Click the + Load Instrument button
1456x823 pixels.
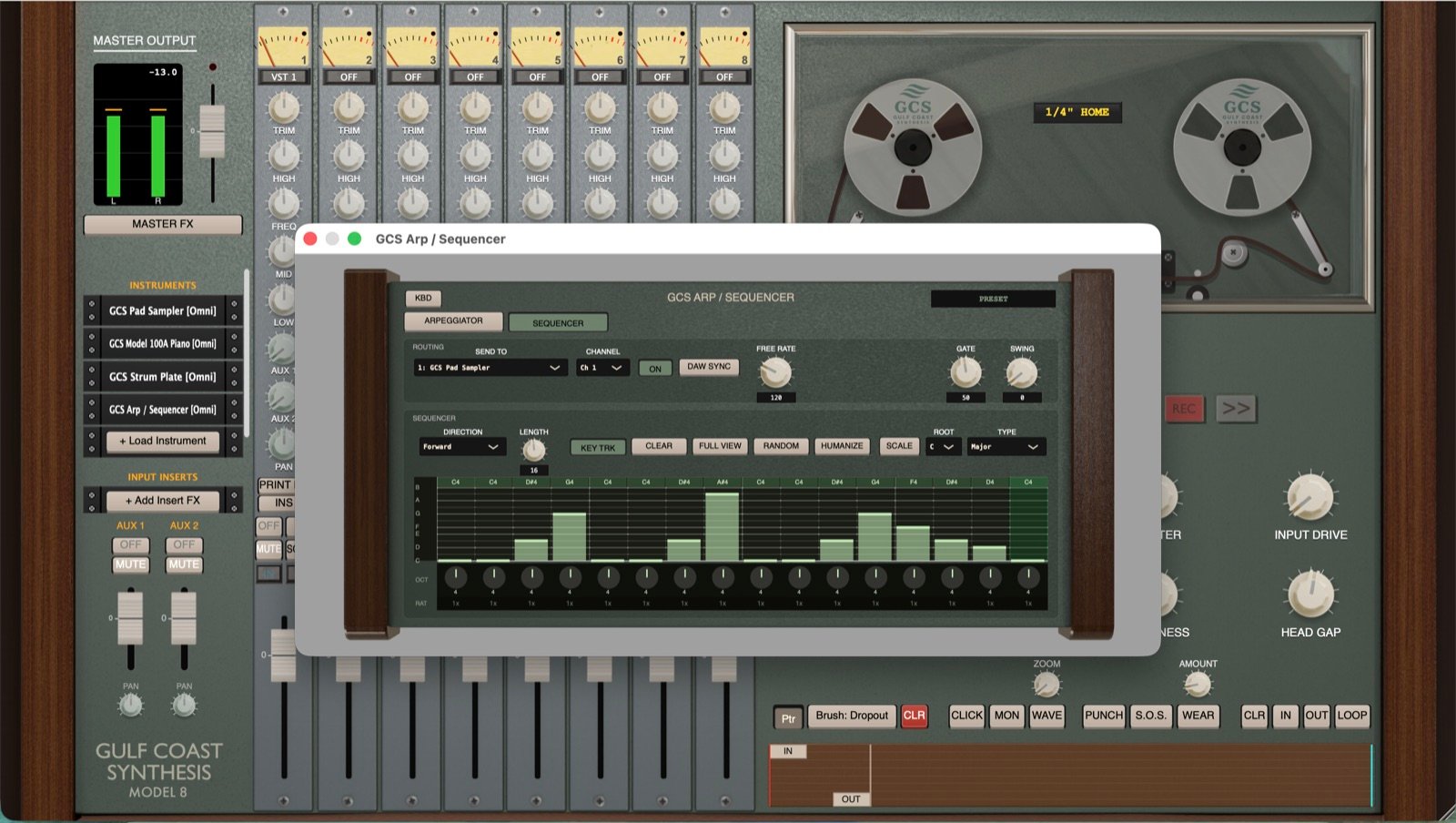pyautogui.click(x=163, y=441)
